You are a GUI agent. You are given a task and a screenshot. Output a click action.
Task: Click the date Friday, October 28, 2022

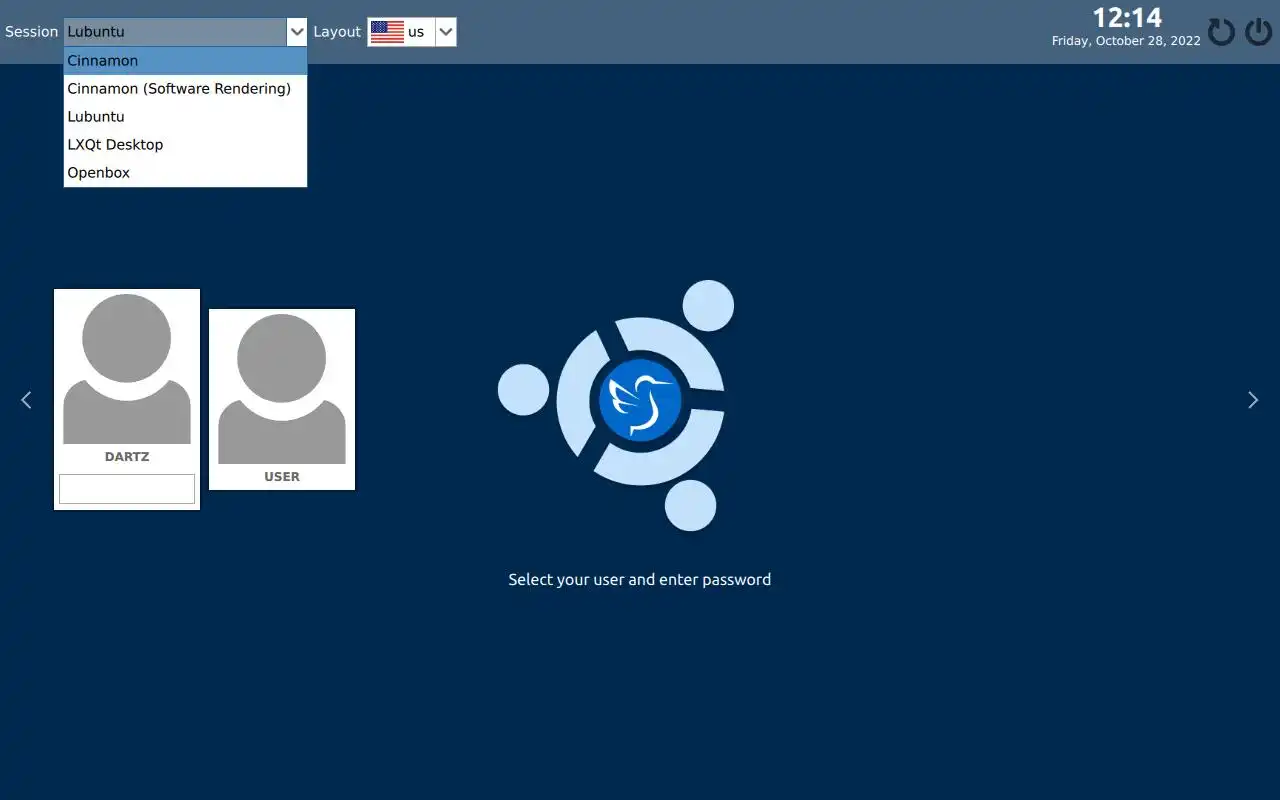tap(1126, 41)
